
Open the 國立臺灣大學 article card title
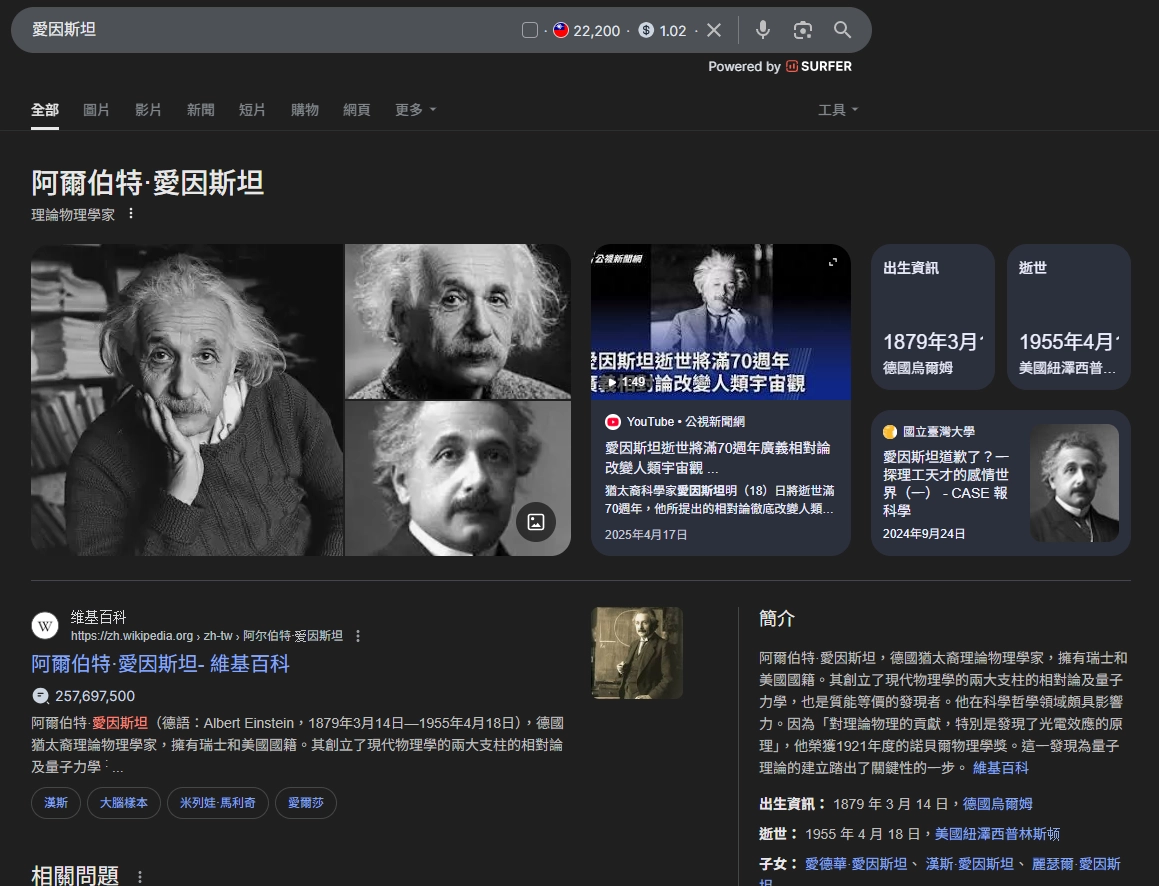tap(945, 483)
